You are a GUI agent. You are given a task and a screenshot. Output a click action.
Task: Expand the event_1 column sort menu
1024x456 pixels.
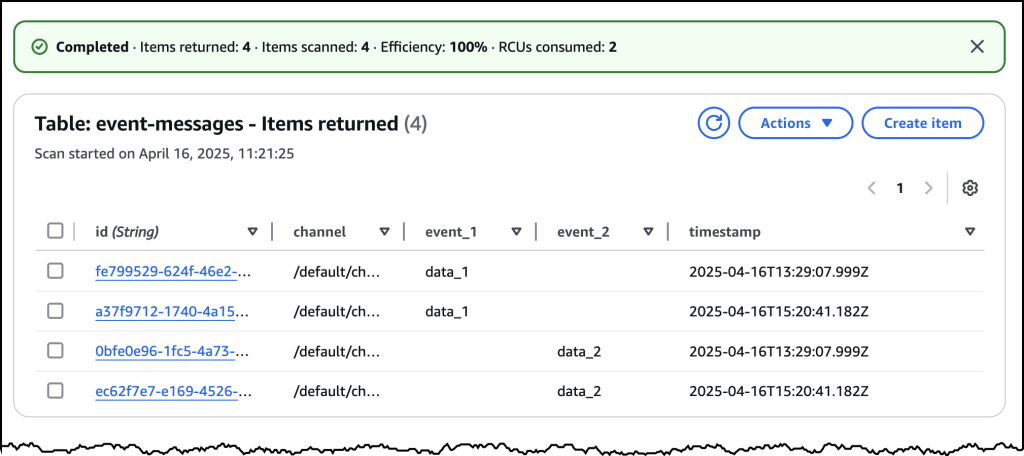pos(516,232)
